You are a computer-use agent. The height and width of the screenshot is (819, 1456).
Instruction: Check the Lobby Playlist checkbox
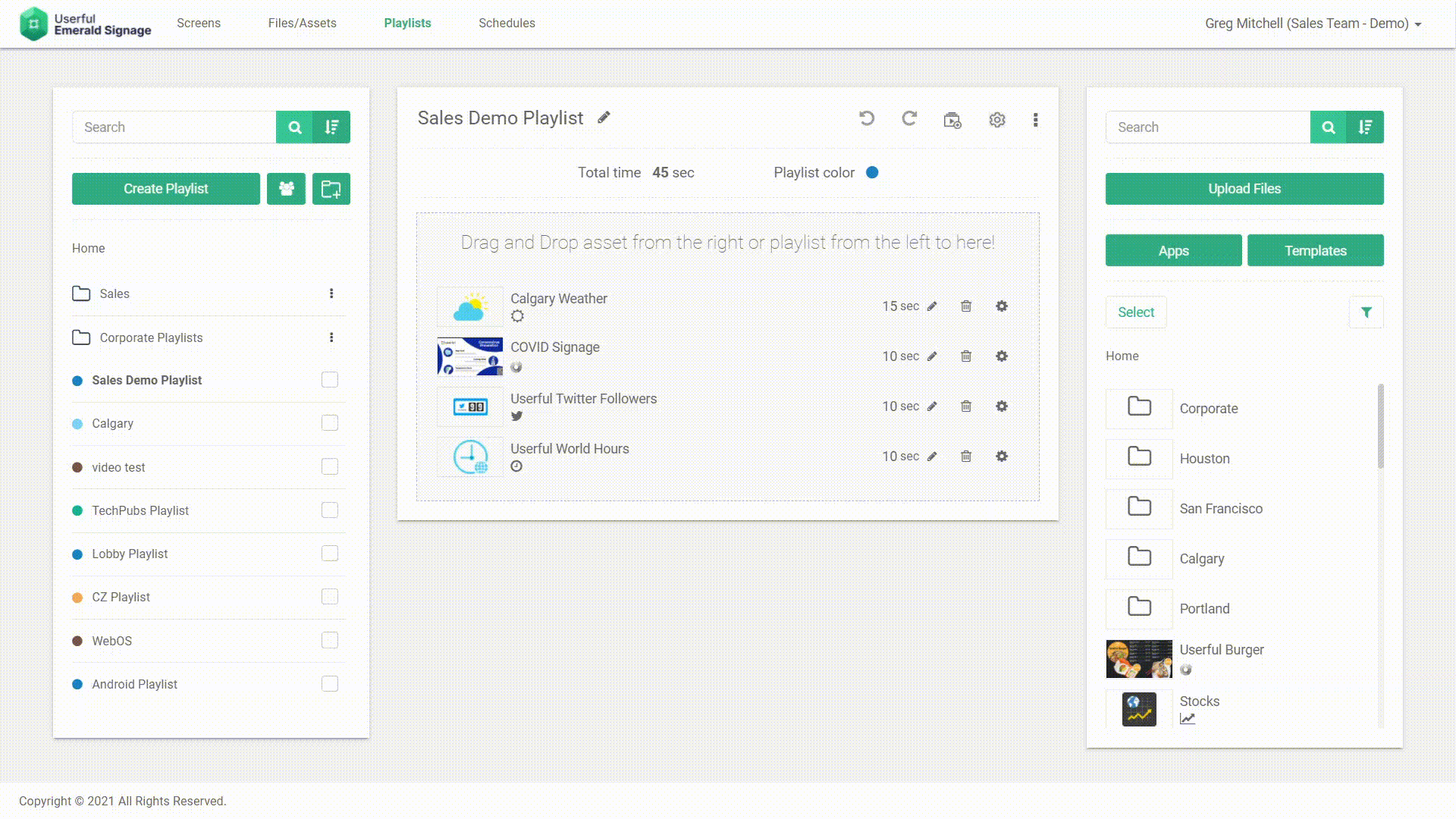330,554
